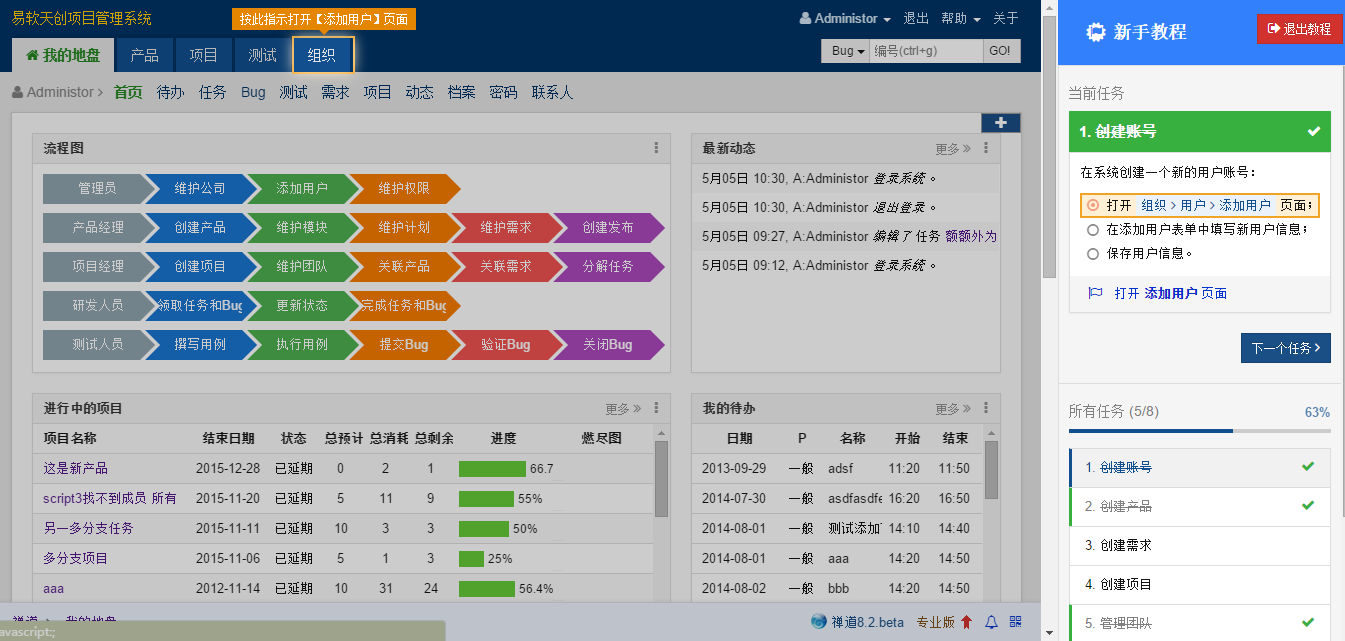
Task: Click 更多 link in 进行中的项目 panel
Action: click(622, 408)
